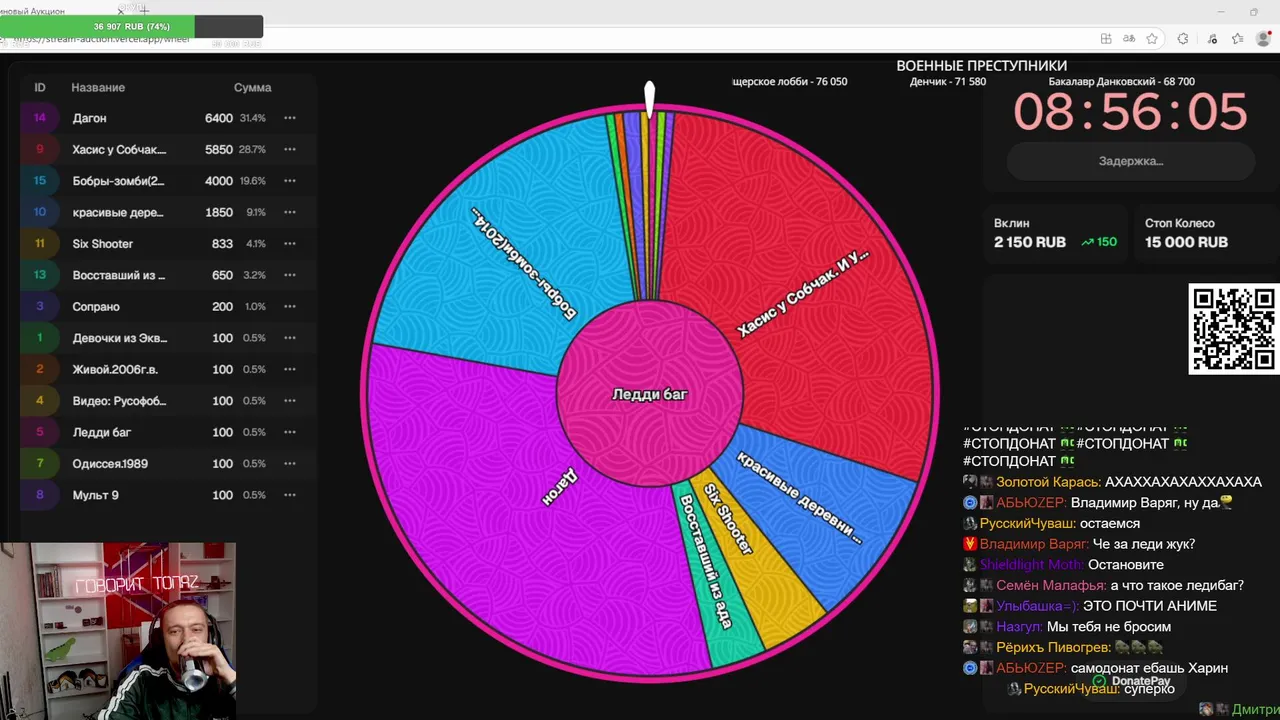Click the Ледди баг wheel center
This screenshot has width=1280, height=720.
pyautogui.click(x=650, y=394)
